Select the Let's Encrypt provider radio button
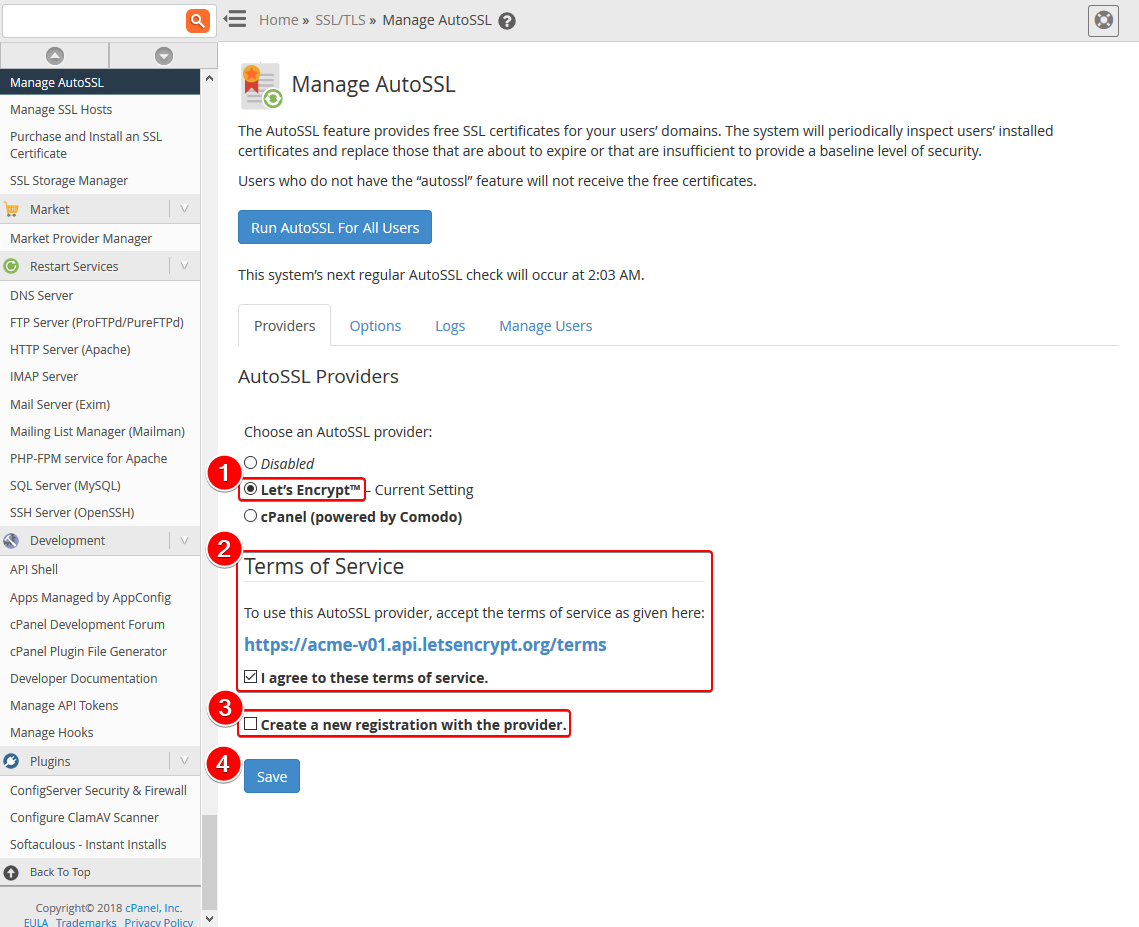1139x927 pixels. (x=251, y=489)
